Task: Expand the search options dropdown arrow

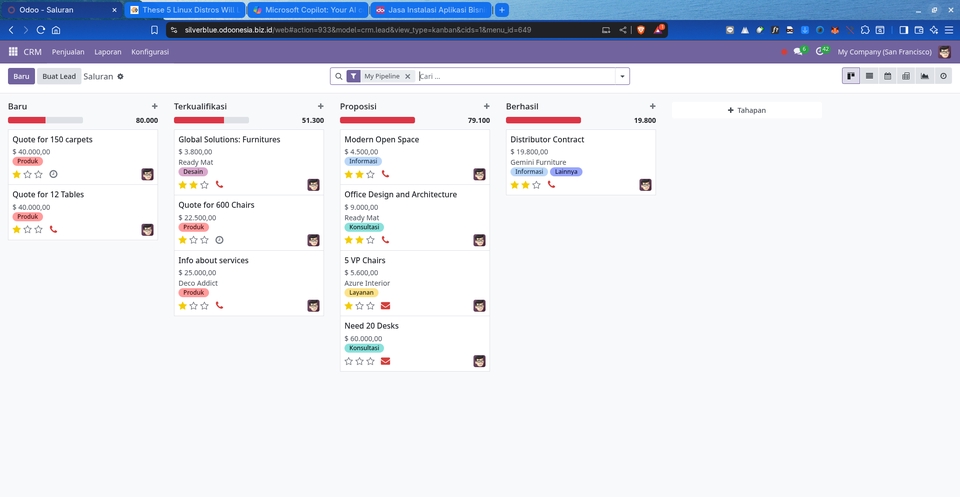Action: pyautogui.click(x=622, y=76)
